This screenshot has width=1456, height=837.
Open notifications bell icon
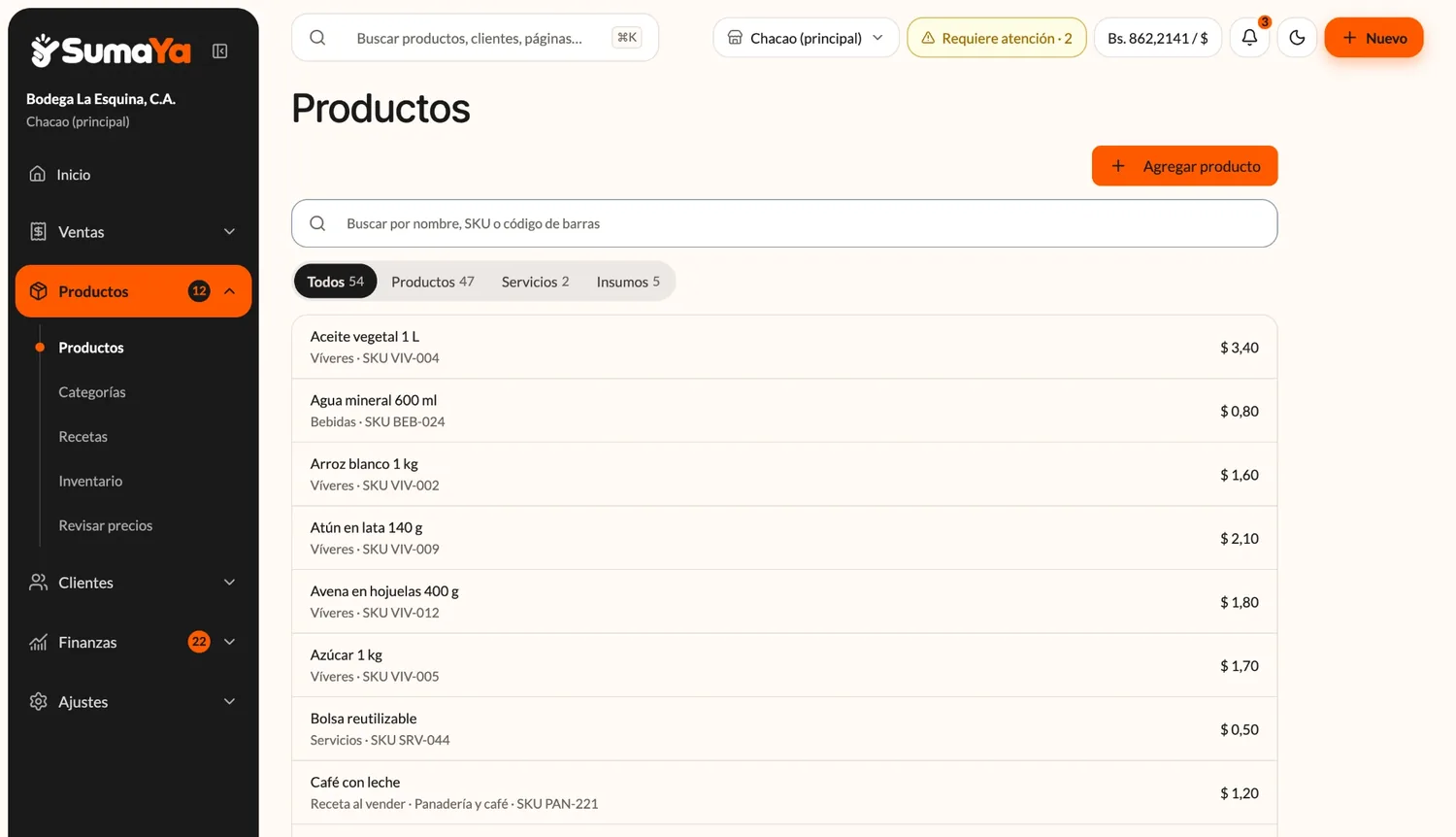click(1249, 38)
